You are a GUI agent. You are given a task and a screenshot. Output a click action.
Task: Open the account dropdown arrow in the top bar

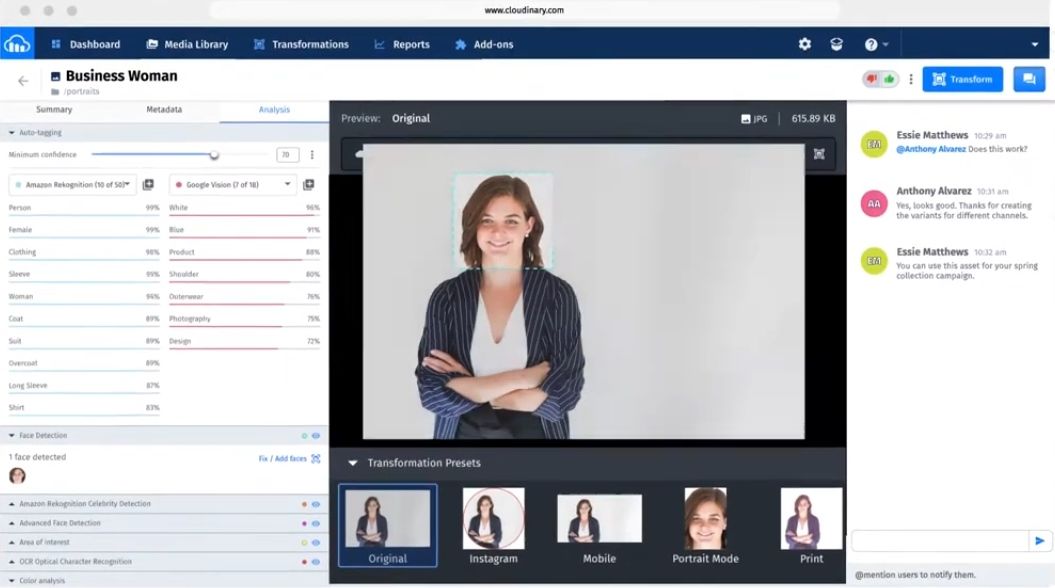(1034, 44)
